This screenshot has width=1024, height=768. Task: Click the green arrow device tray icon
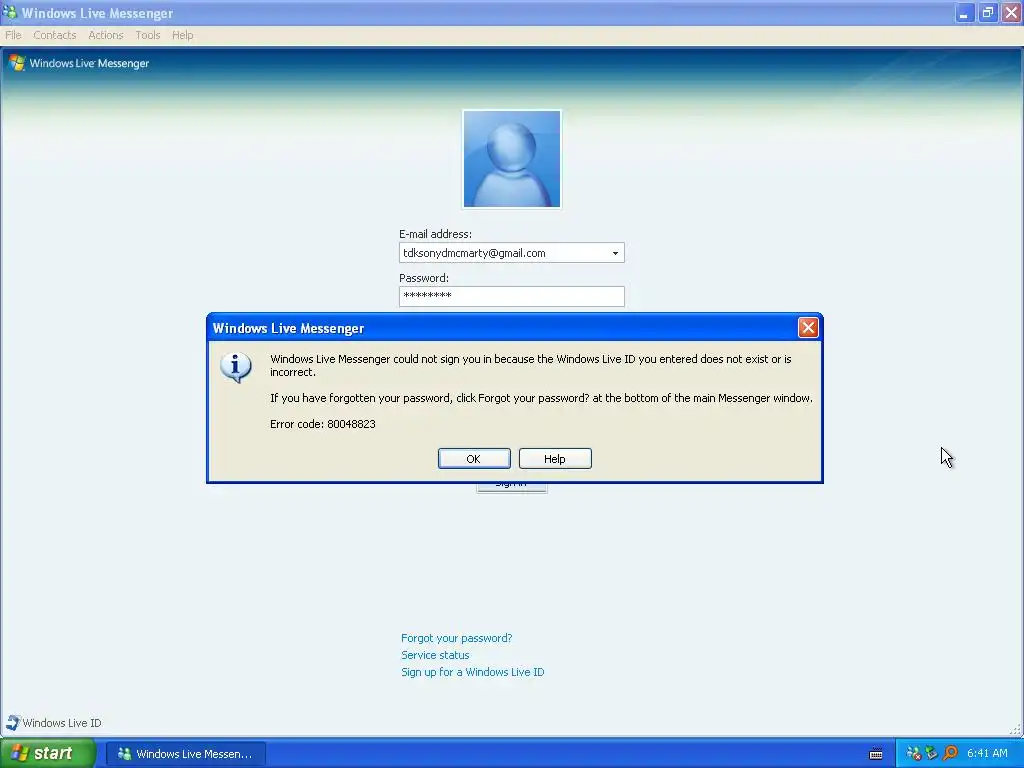point(932,754)
